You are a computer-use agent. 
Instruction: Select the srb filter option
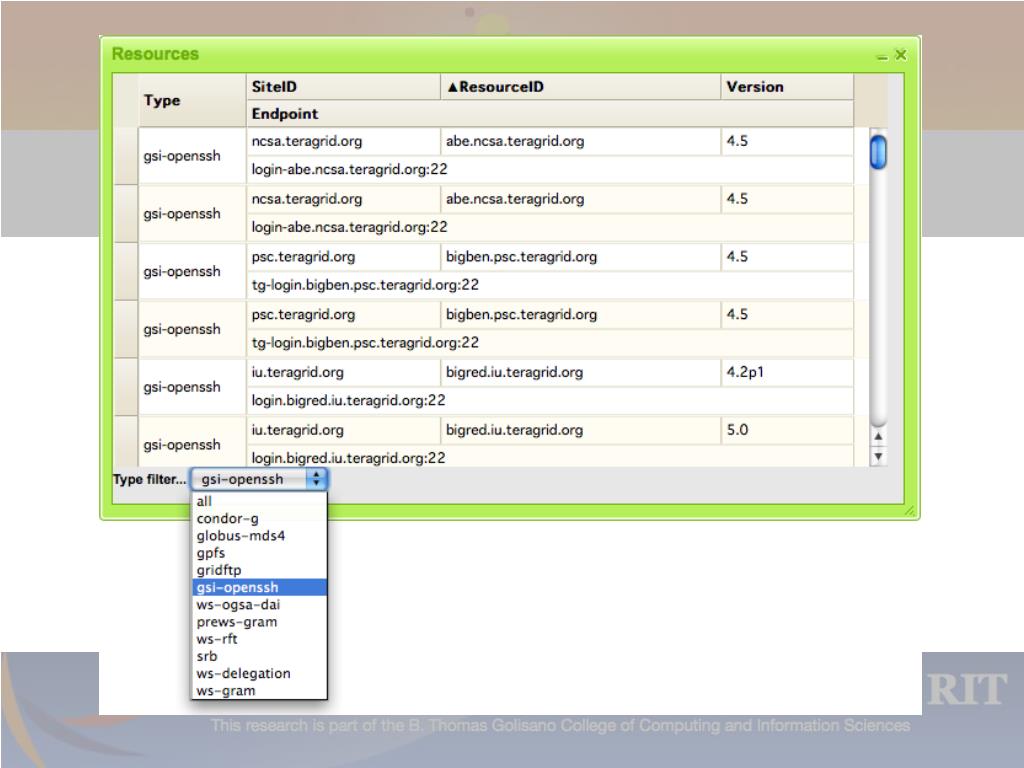click(259, 656)
